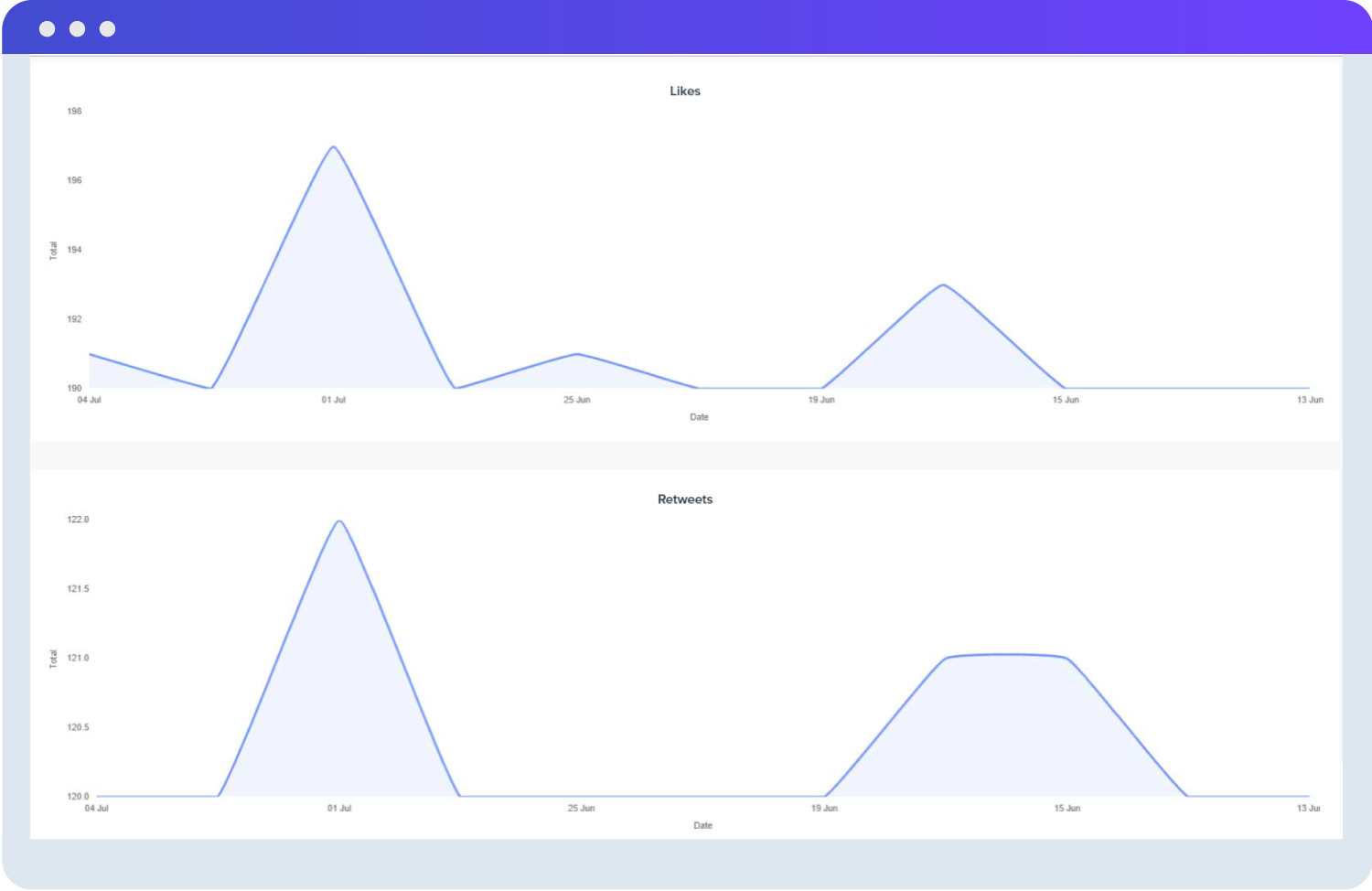This screenshot has width=1372, height=891.
Task: Click 04 Jul label under Retweets chart
Action: pyautogui.click(x=96, y=809)
